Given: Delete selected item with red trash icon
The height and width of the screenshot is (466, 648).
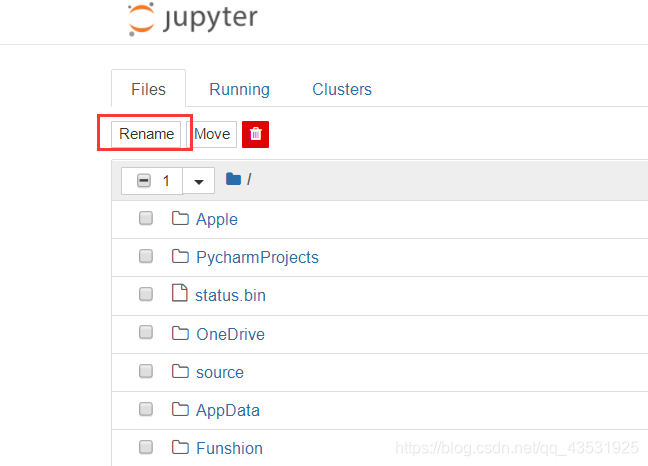Looking at the screenshot, I should pyautogui.click(x=255, y=134).
